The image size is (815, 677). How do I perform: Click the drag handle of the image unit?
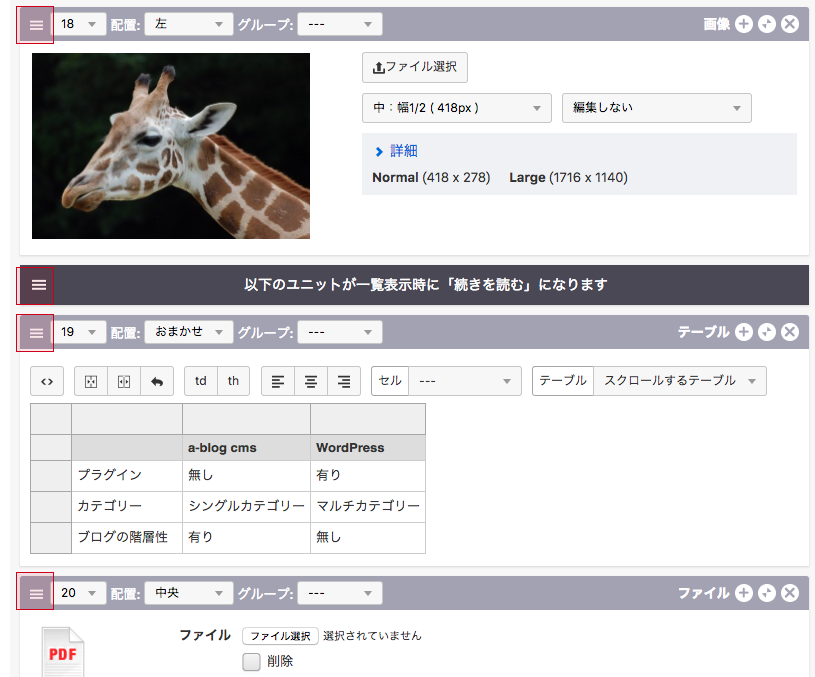click(x=36, y=25)
